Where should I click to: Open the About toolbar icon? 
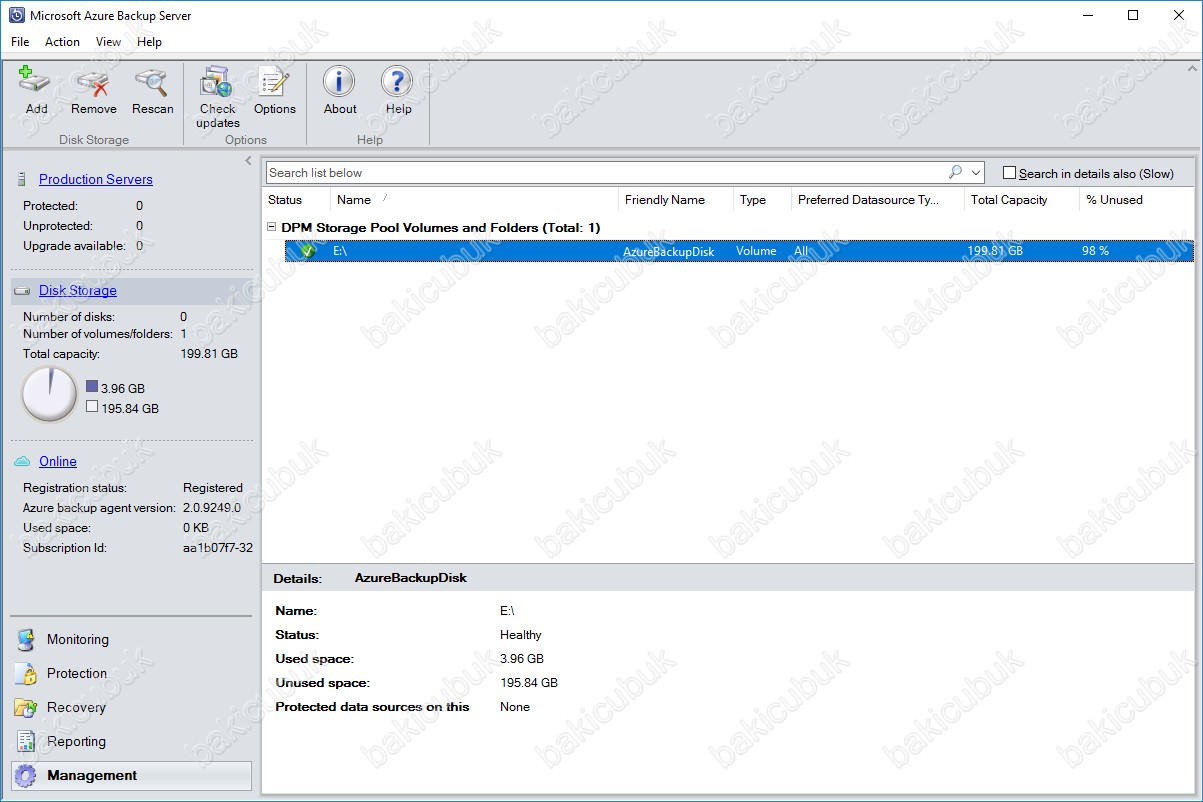340,82
